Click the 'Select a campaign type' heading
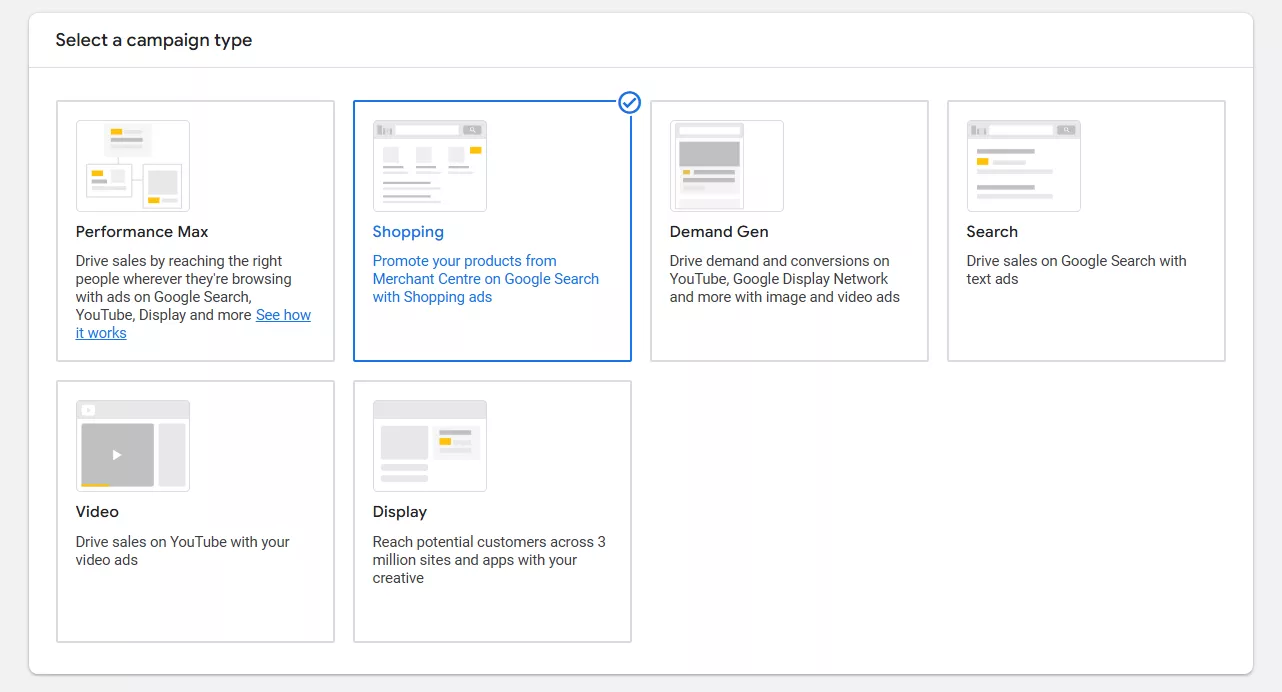This screenshot has width=1282, height=692. tap(154, 41)
